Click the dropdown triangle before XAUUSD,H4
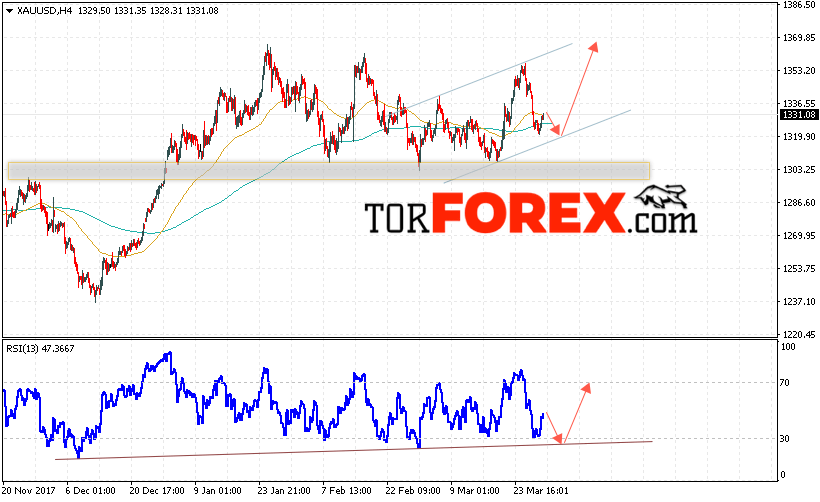 click(x=9, y=11)
